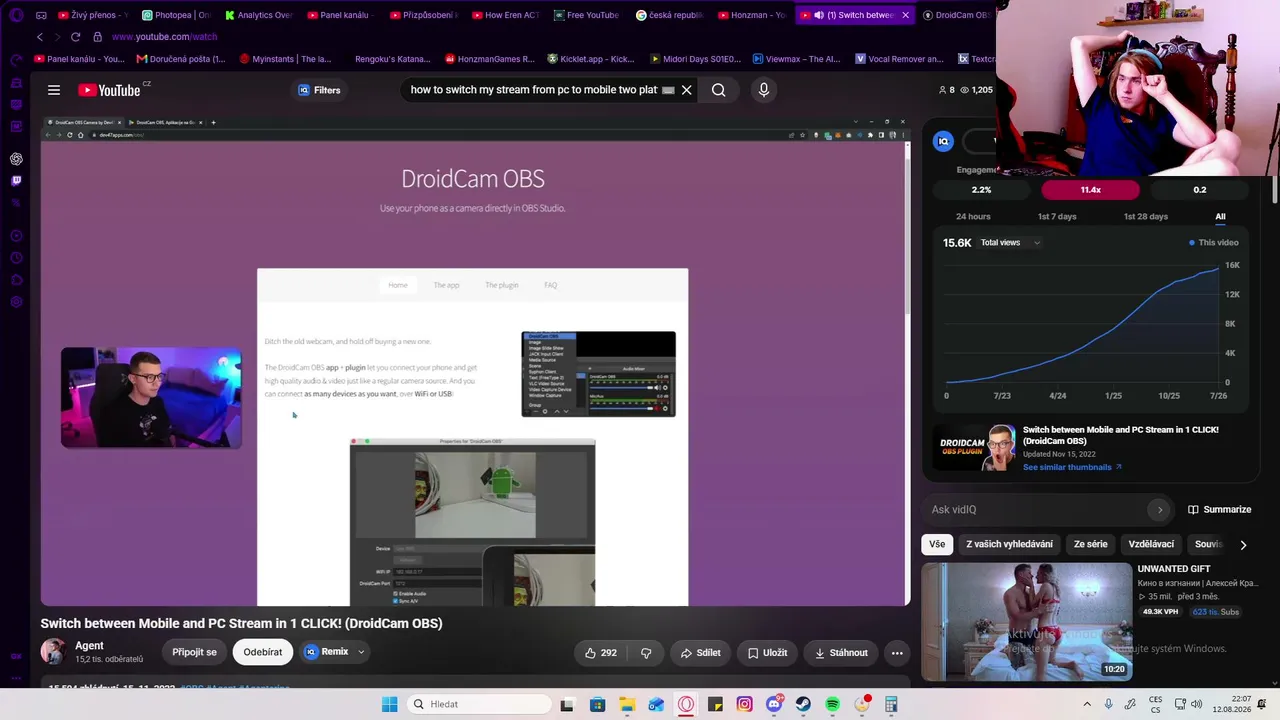Open Opera GX from the taskbar

(x=686, y=704)
